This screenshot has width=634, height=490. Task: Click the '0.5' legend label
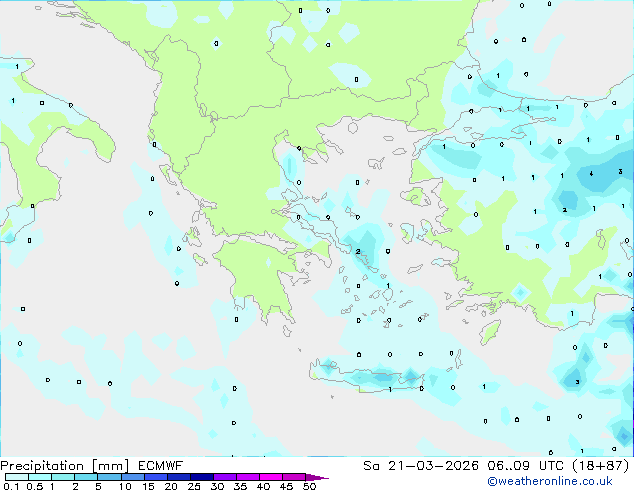[x=35, y=486]
